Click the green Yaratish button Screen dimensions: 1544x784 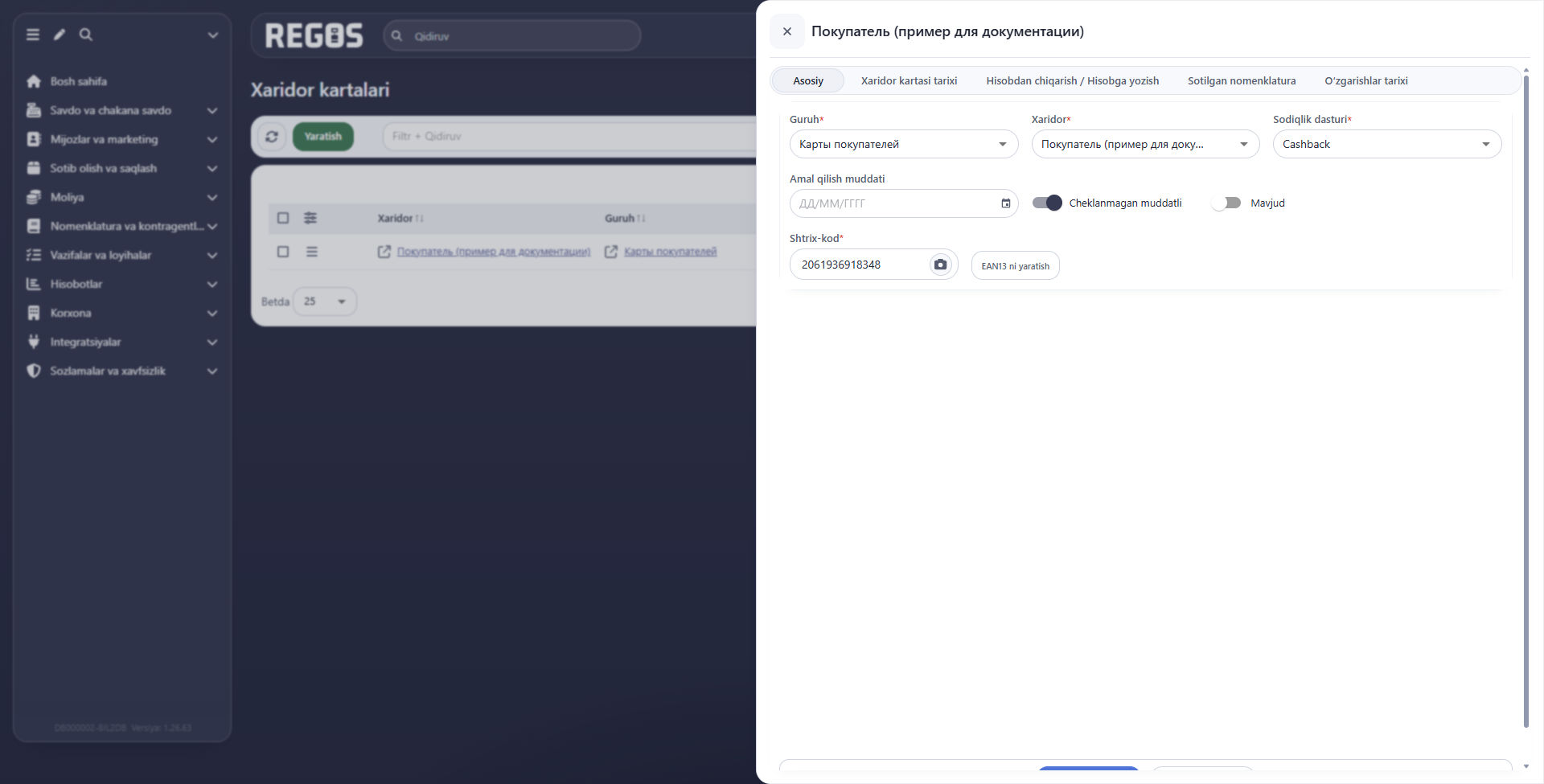click(323, 137)
